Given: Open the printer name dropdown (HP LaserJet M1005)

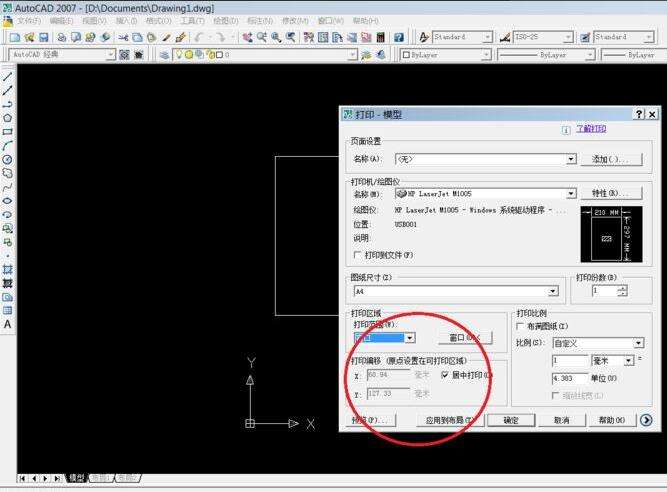Looking at the screenshot, I should coord(571,194).
